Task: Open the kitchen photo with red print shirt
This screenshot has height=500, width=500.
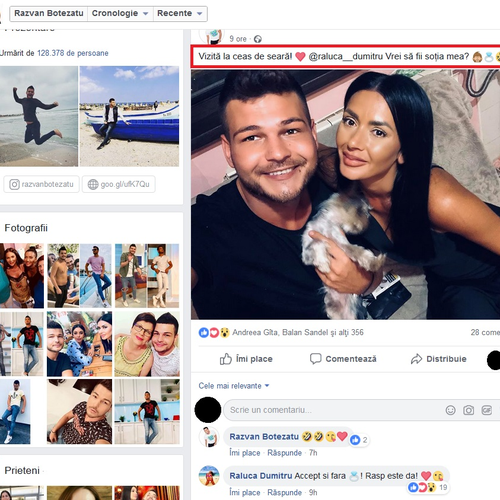Action: (x=147, y=412)
